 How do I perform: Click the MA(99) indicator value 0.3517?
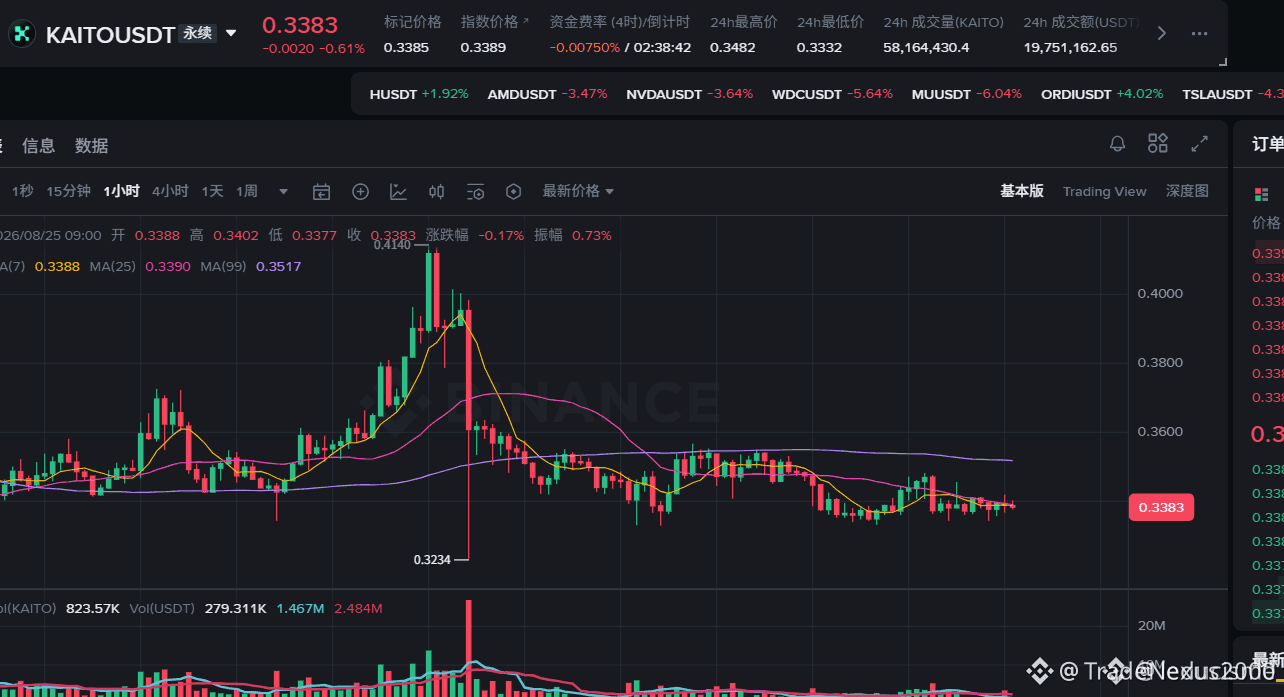(x=278, y=266)
